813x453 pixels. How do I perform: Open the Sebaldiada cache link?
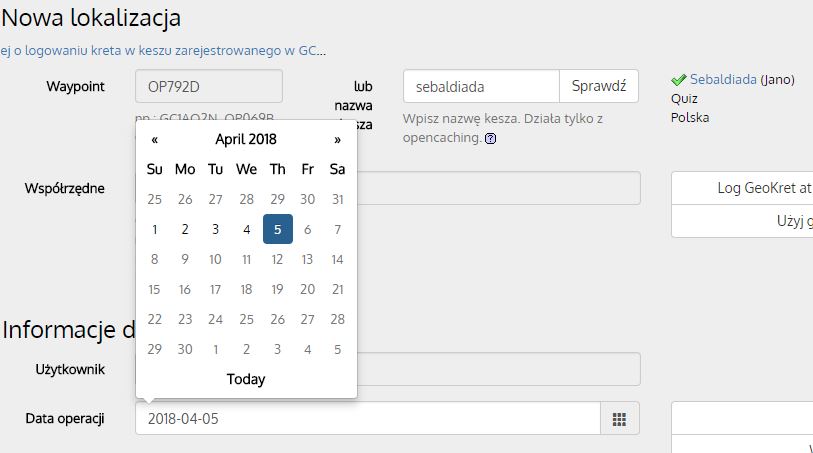click(x=723, y=79)
